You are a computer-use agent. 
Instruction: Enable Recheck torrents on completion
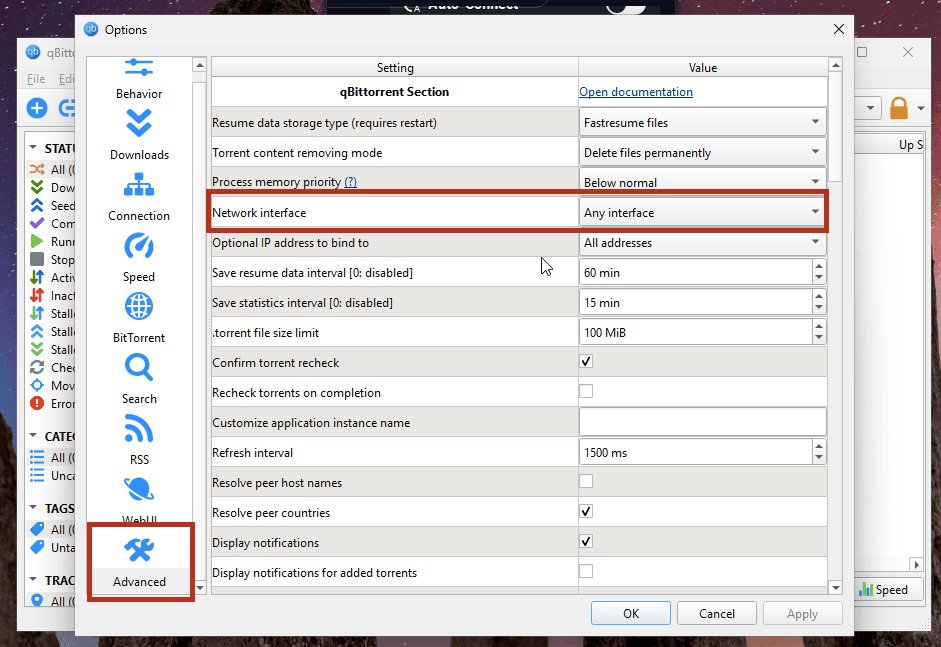(586, 391)
